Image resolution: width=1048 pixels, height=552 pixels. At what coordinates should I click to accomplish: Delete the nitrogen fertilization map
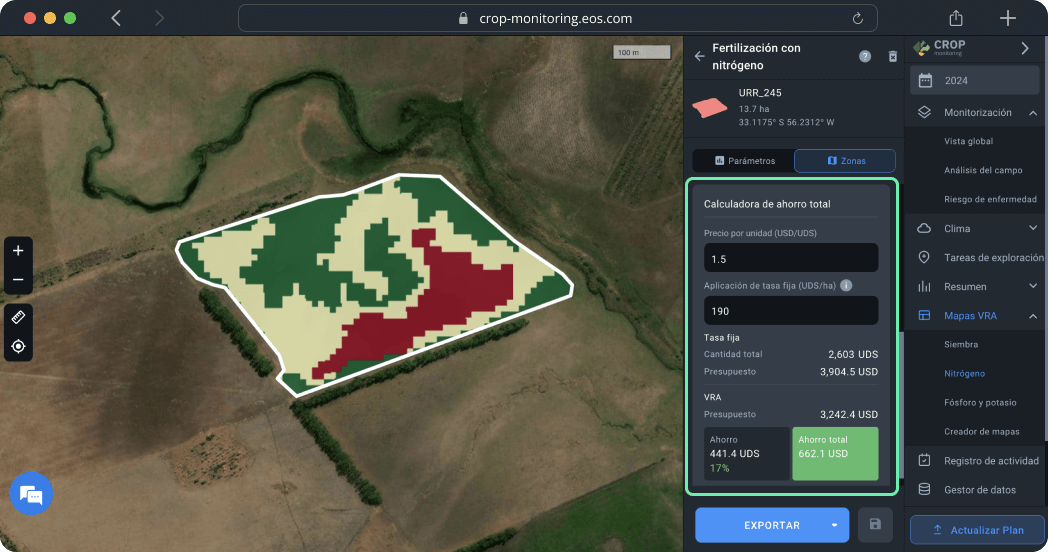coord(893,57)
